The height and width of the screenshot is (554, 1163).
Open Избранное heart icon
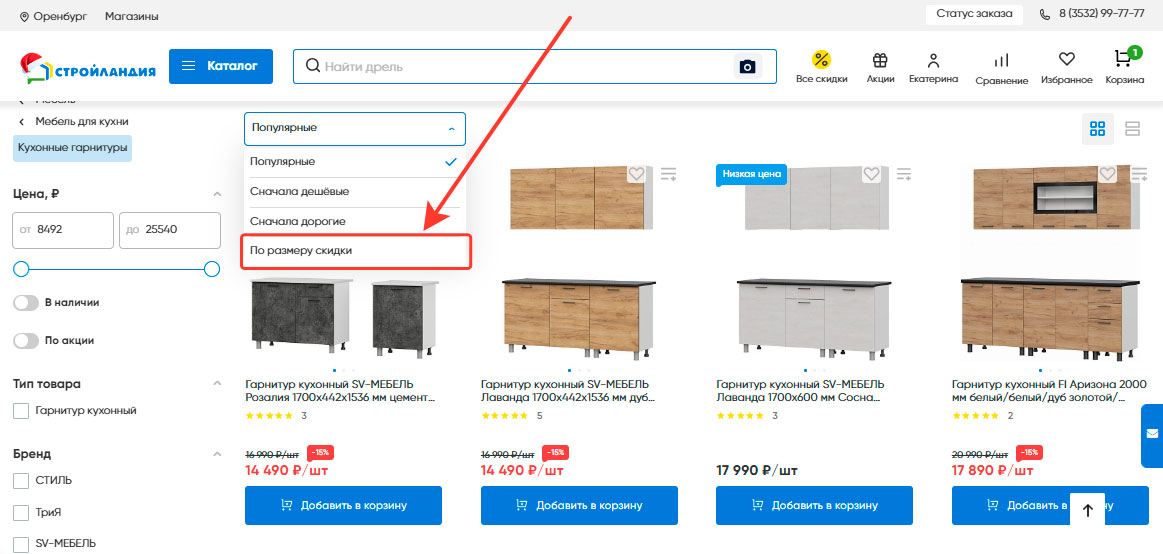[1066, 59]
